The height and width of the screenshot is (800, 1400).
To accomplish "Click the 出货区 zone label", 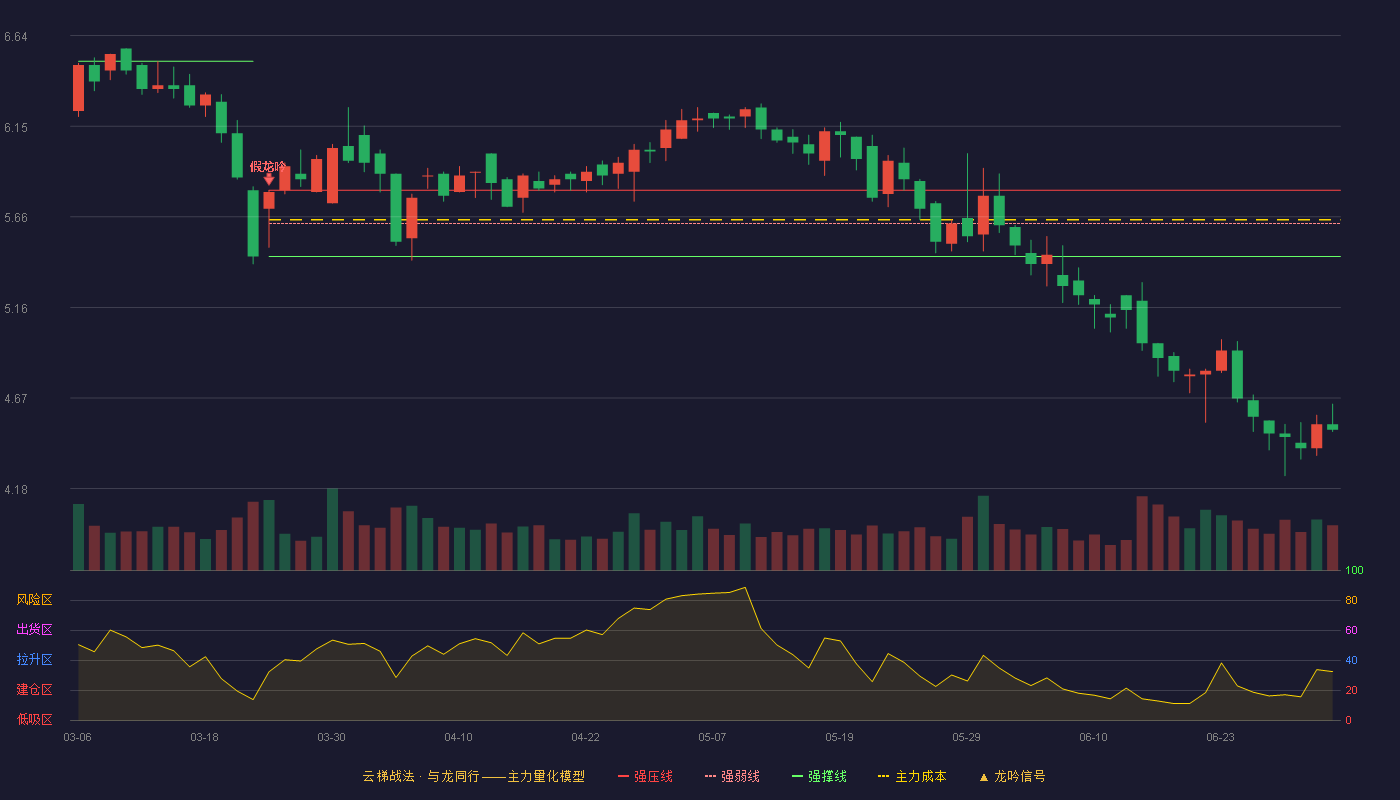I will click(34, 630).
